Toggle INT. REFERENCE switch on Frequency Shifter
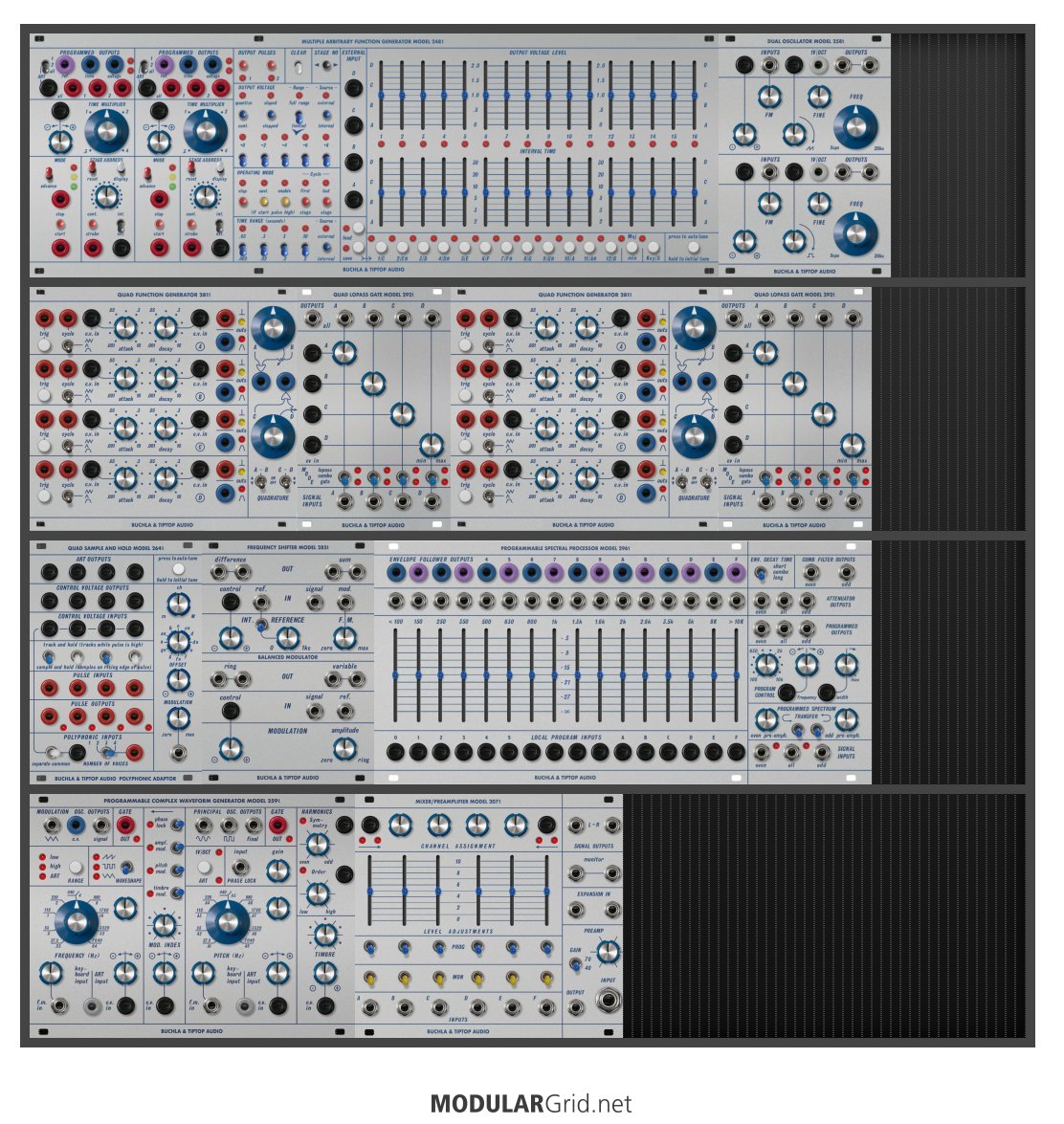Image resolution: width=1064 pixels, height=1124 pixels. 262,625
